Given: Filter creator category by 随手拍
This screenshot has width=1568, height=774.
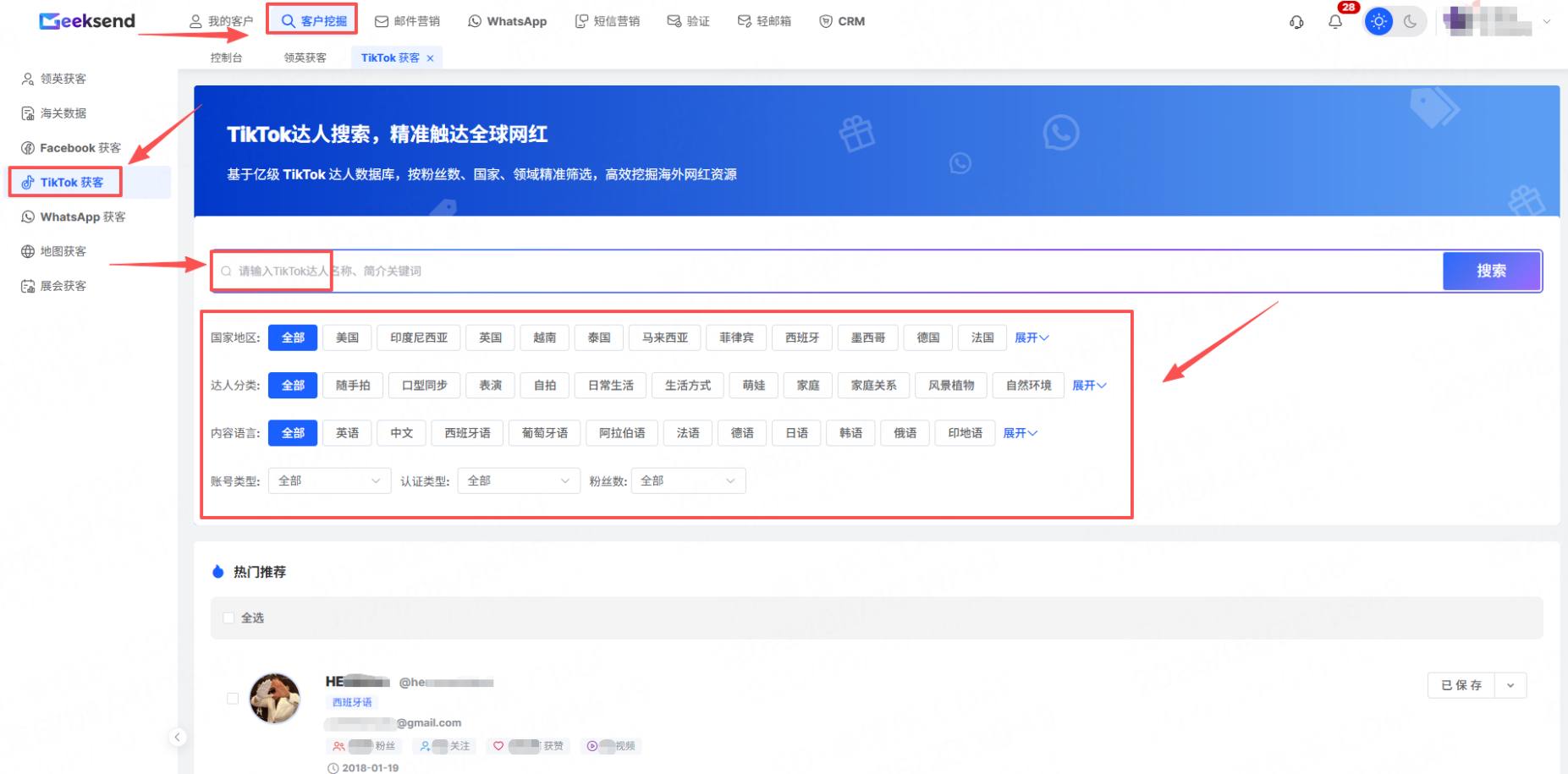Looking at the screenshot, I should tap(353, 385).
